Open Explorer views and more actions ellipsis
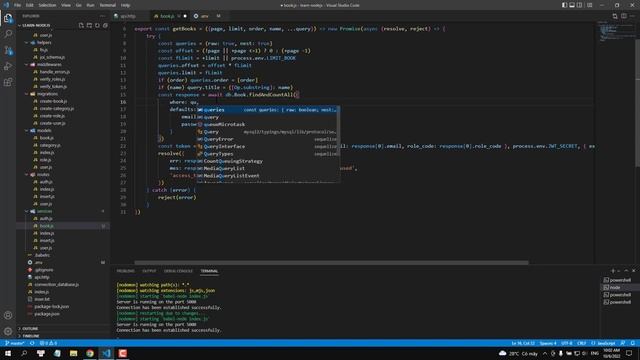Viewport: 640px width, 360px height. tap(102, 16)
